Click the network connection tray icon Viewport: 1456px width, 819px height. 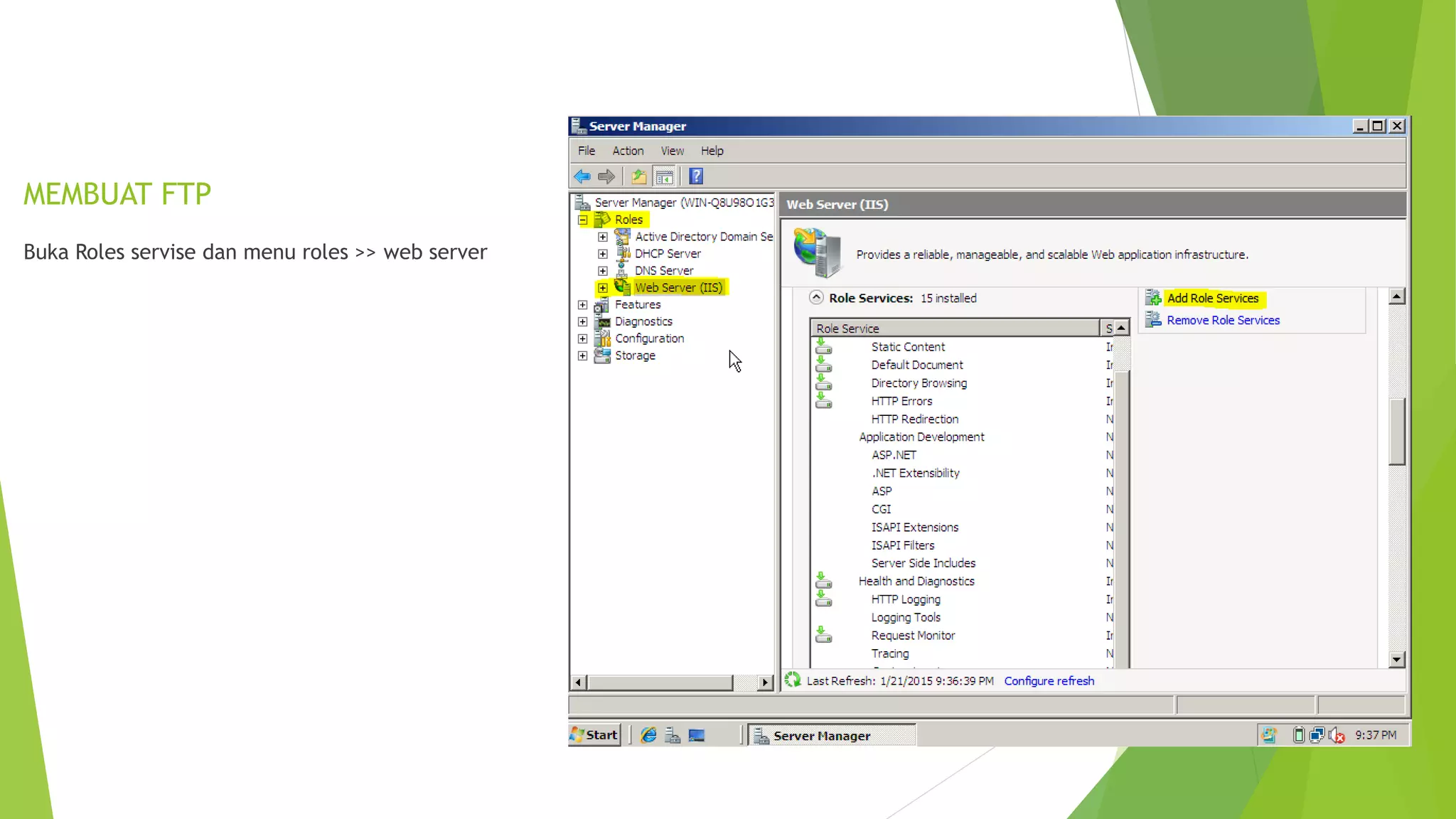(1317, 735)
